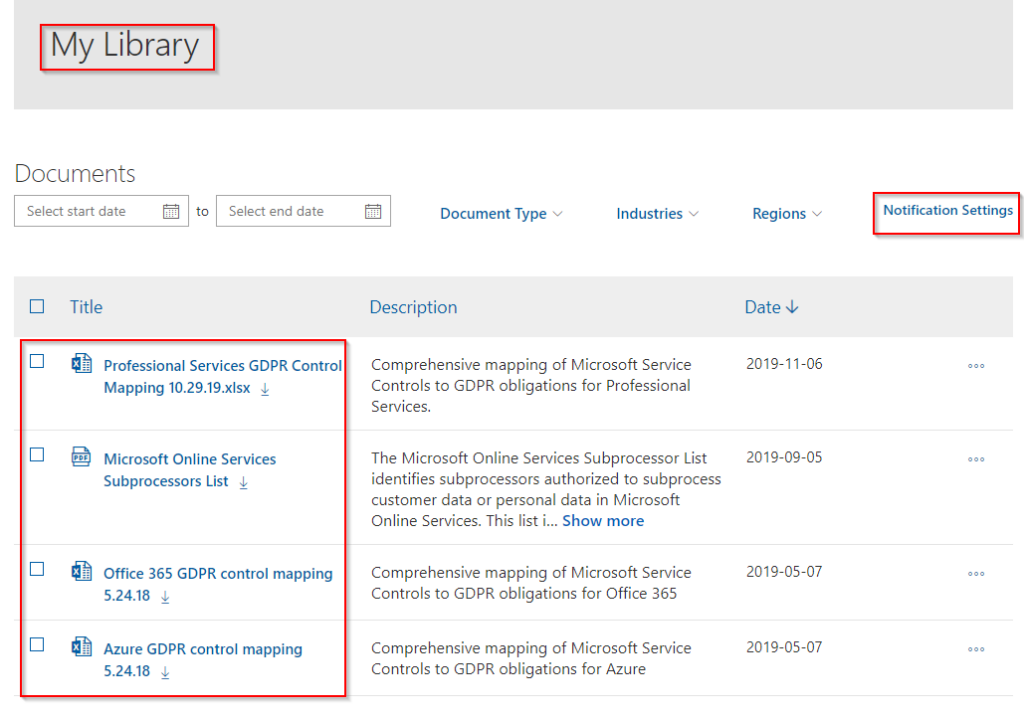Open more options for Azure GDPR row

click(x=976, y=649)
